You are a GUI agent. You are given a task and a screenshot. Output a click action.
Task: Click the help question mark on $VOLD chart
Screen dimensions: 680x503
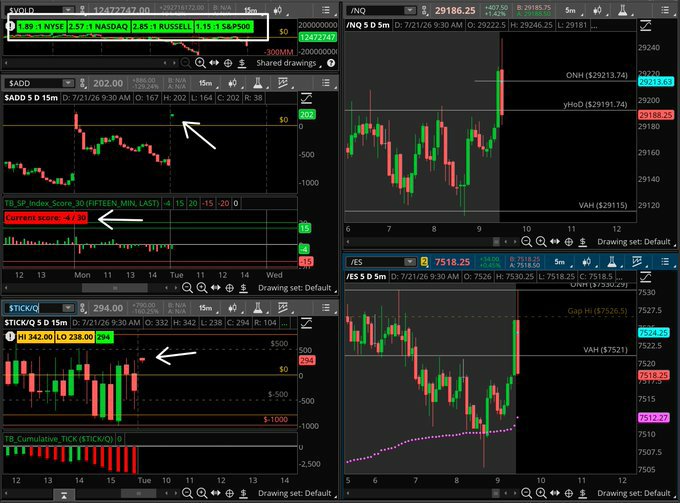tap(331, 63)
